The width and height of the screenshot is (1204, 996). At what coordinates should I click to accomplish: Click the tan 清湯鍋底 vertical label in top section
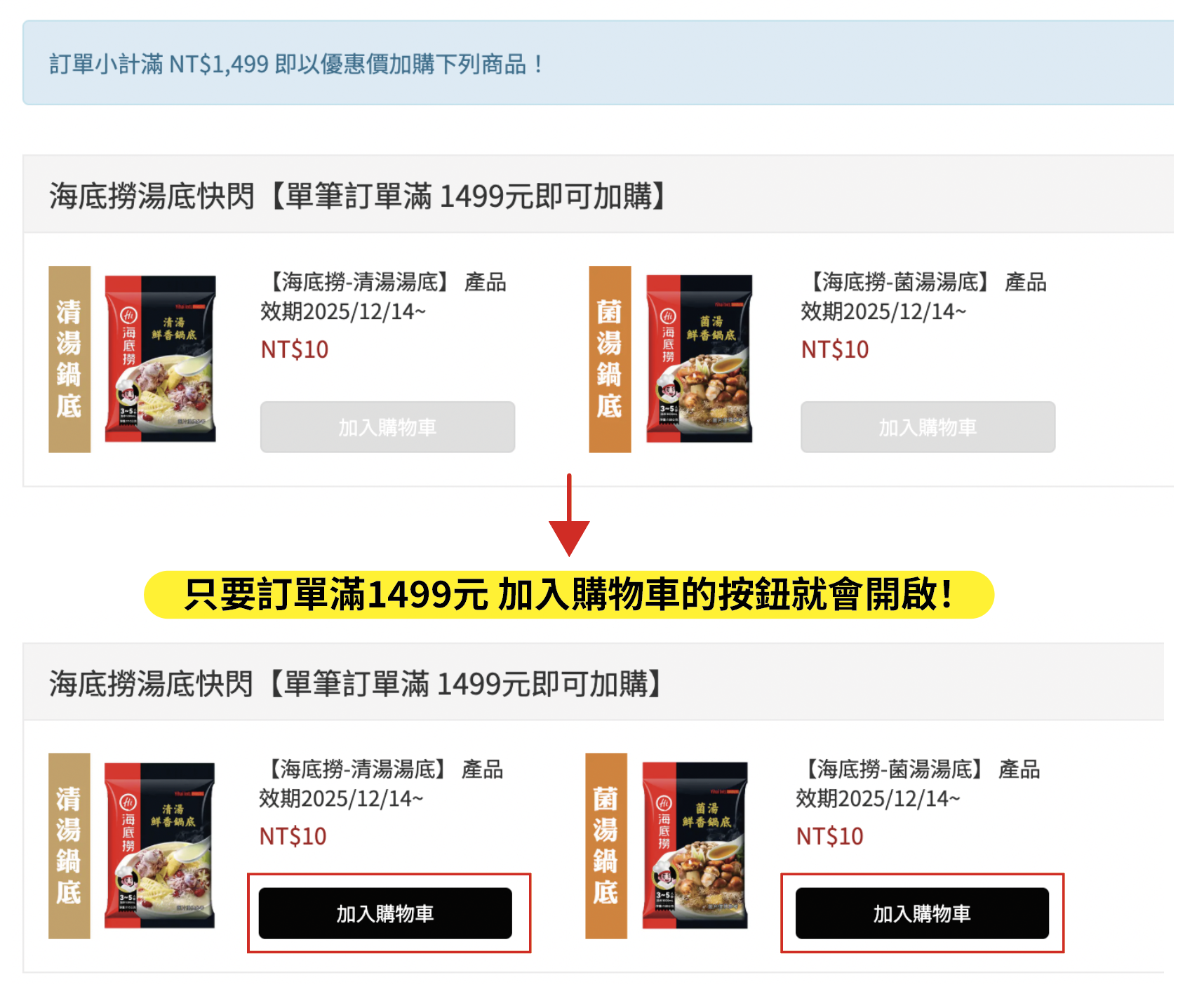[69, 359]
